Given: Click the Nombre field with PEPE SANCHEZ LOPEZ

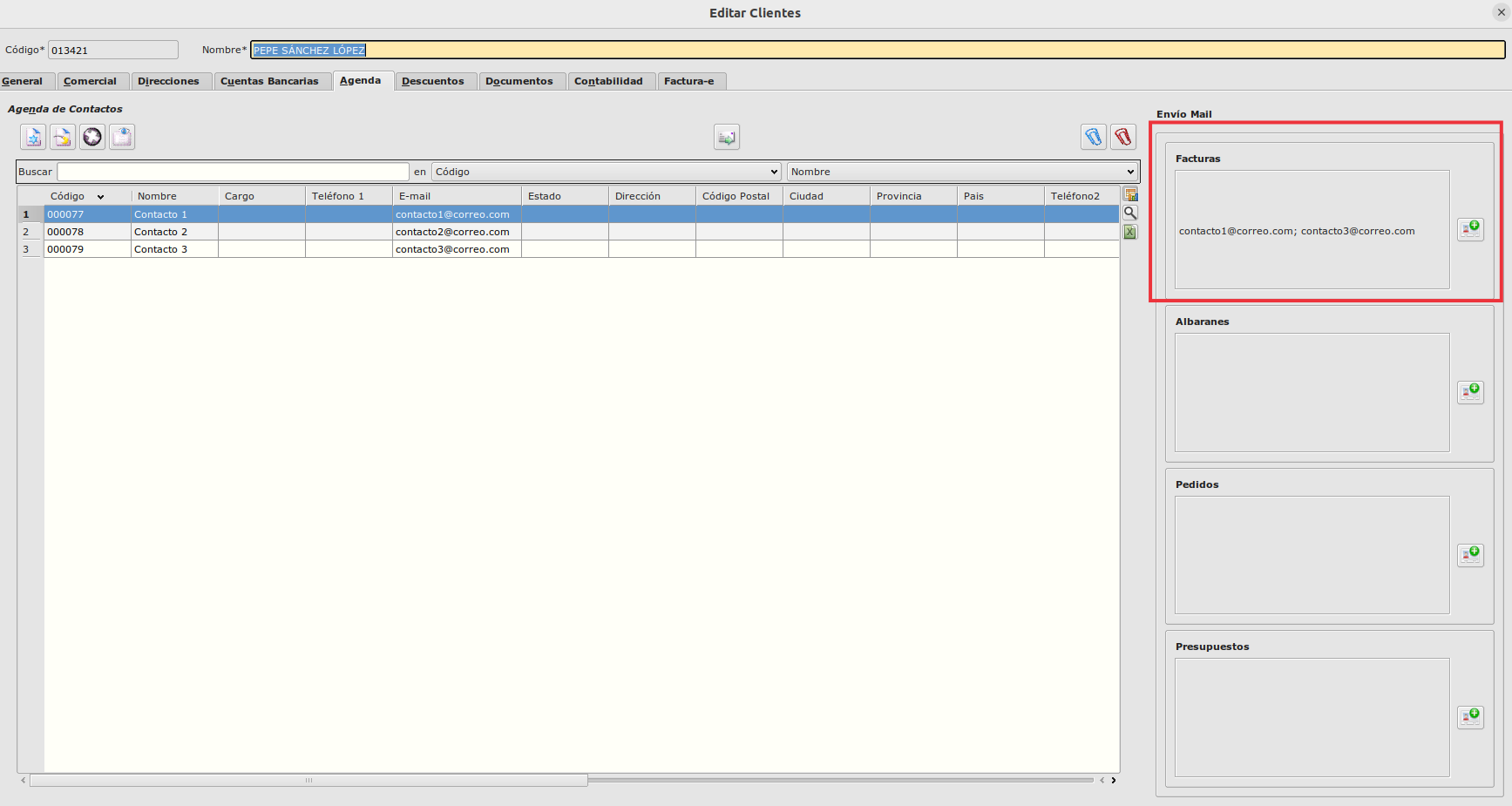Looking at the screenshot, I should point(878,50).
